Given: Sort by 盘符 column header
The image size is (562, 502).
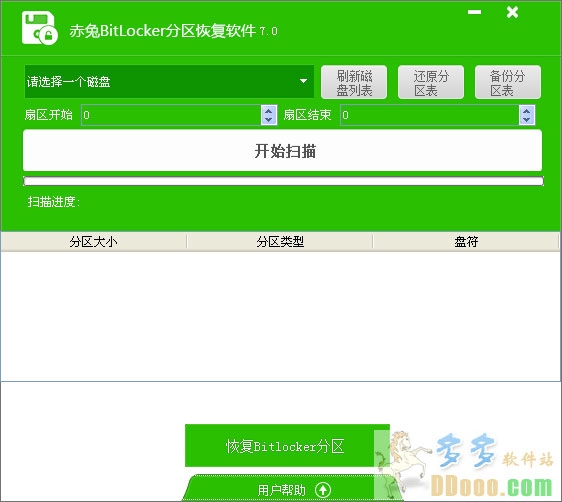Looking at the screenshot, I should click(x=466, y=242).
